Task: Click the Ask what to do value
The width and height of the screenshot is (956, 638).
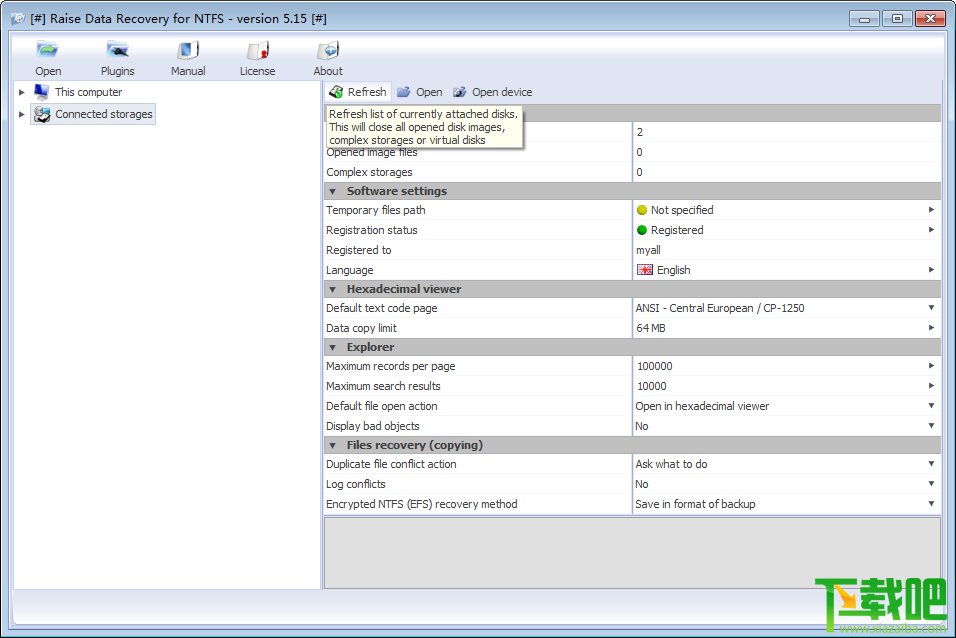Action: click(x=671, y=464)
